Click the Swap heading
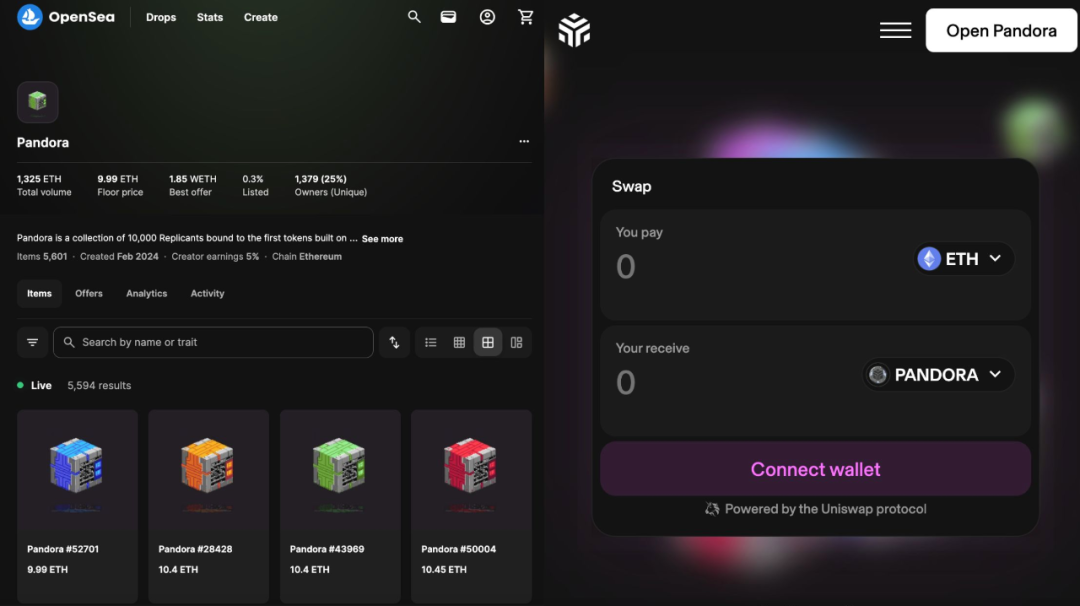 (632, 187)
